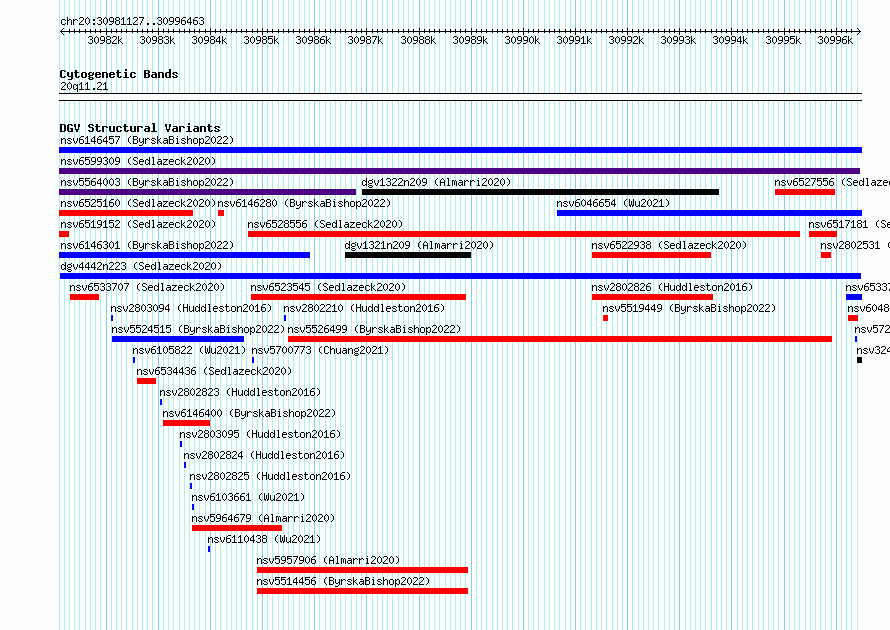This screenshot has height=630, width=890.
Task: Click nsv2802825 (Huddleston2016) label
Action: [270, 476]
